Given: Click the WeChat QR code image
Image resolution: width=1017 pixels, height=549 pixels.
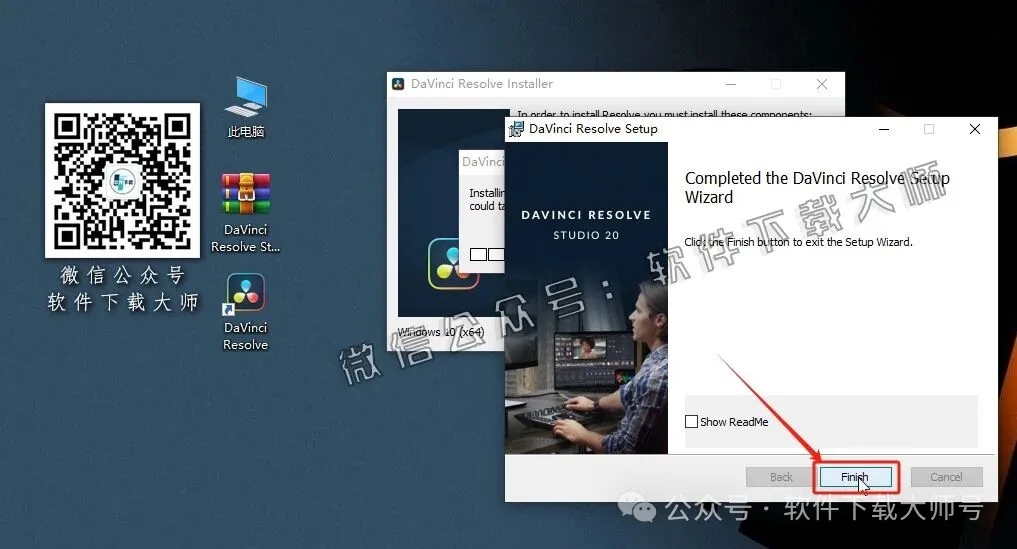Looking at the screenshot, I should pos(122,180).
